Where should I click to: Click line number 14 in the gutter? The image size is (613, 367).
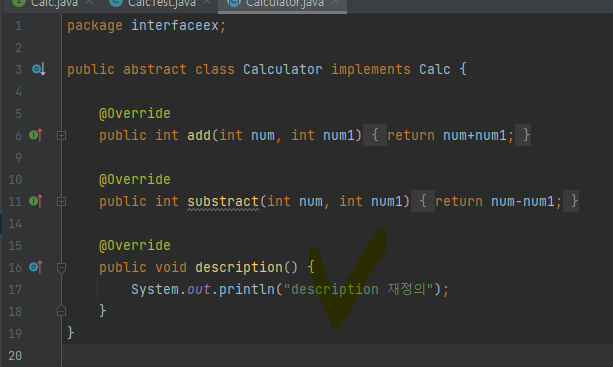(15, 224)
